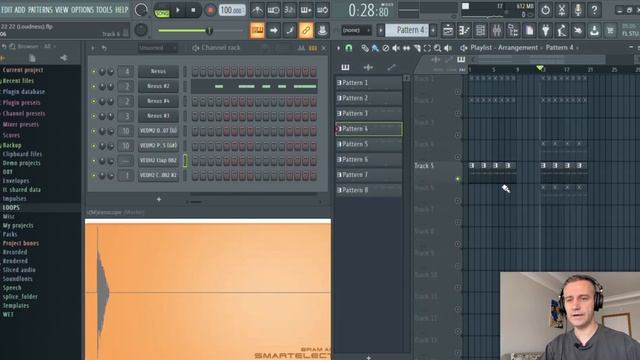Select the Zoom magnifier tool in Playlist
Image resolution: width=640 pixels, height=360 pixels.
tap(438, 48)
